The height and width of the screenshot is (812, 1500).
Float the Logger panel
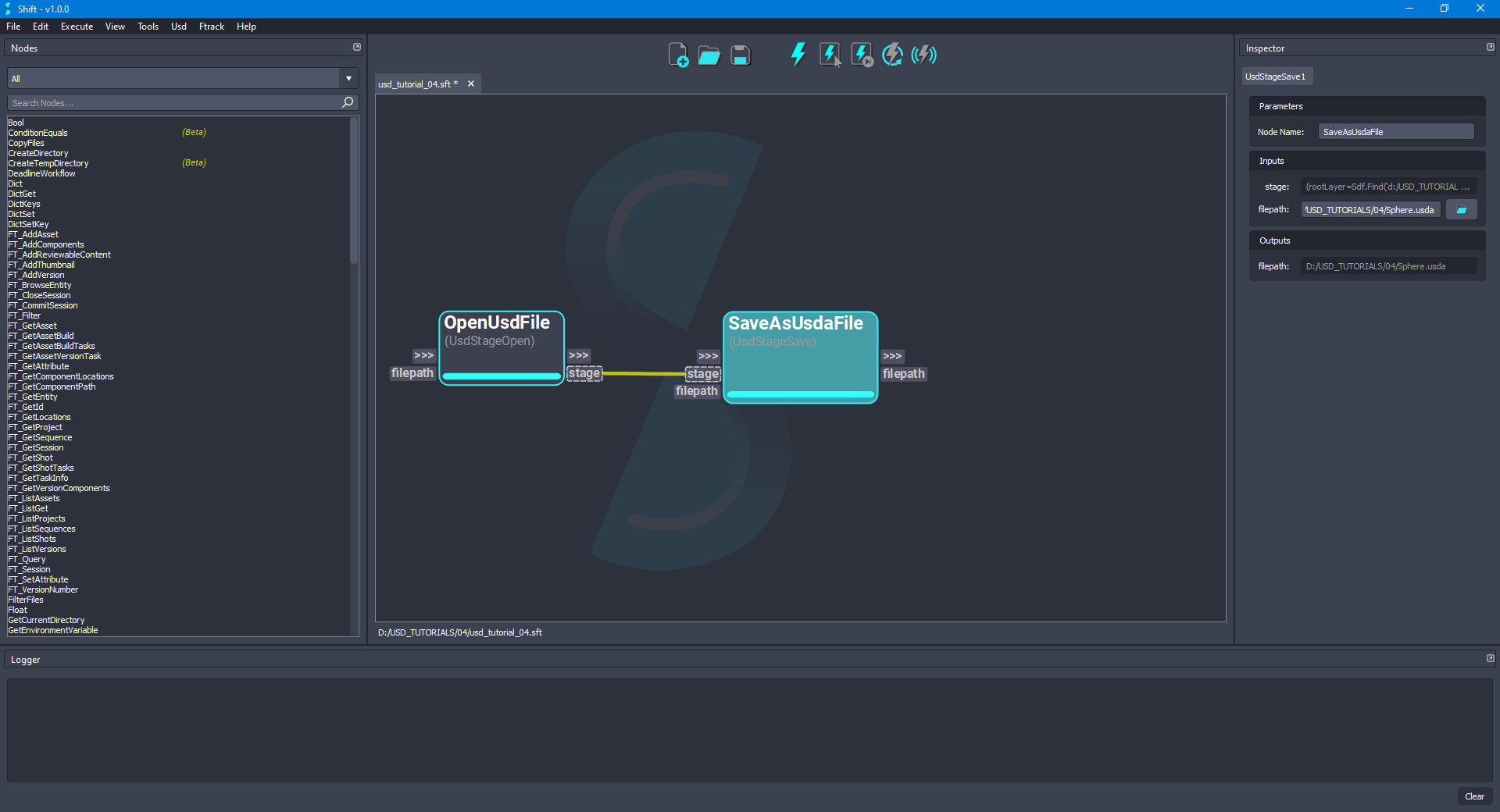1489,659
